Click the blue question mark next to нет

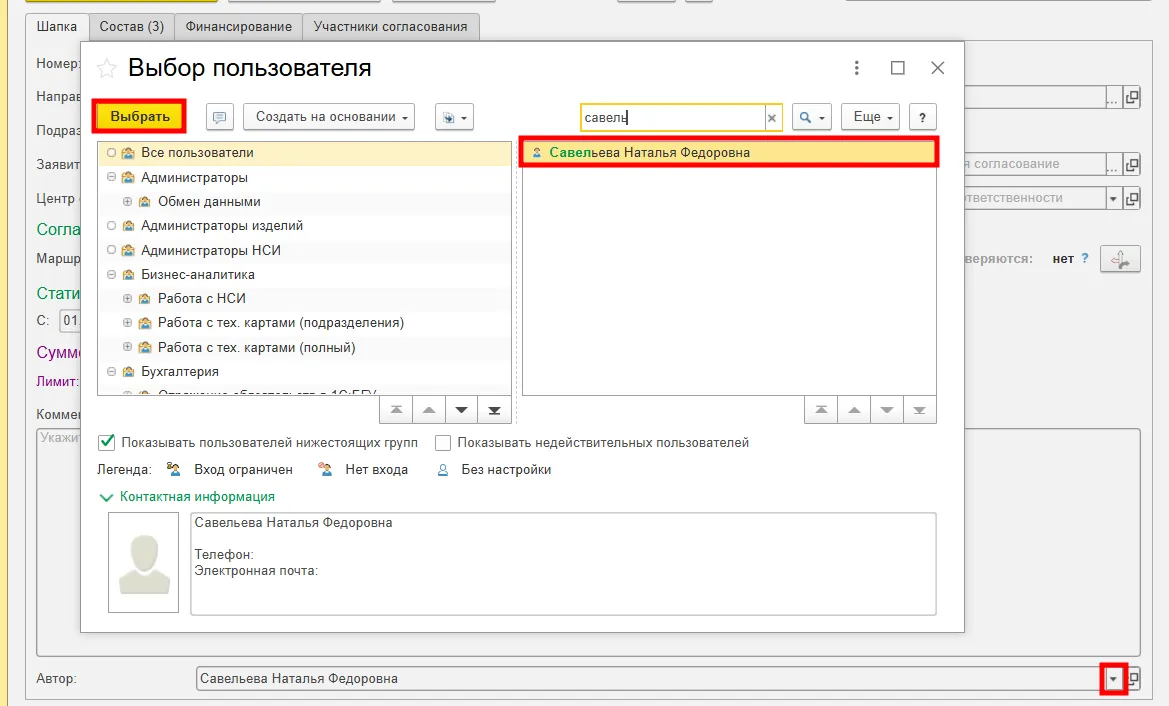click(1085, 258)
